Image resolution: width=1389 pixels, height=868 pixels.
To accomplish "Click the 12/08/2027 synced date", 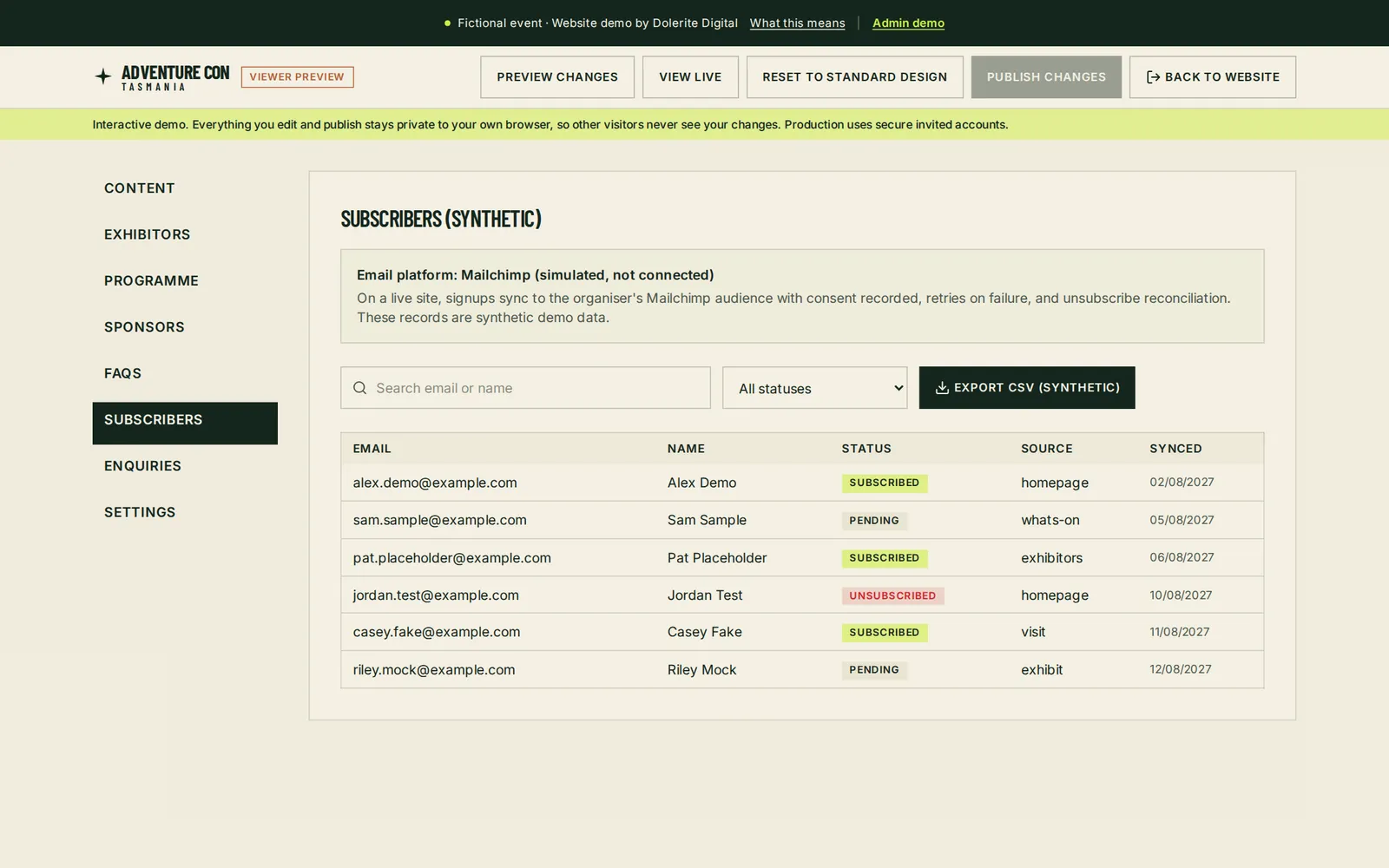I will pos(1181,669).
